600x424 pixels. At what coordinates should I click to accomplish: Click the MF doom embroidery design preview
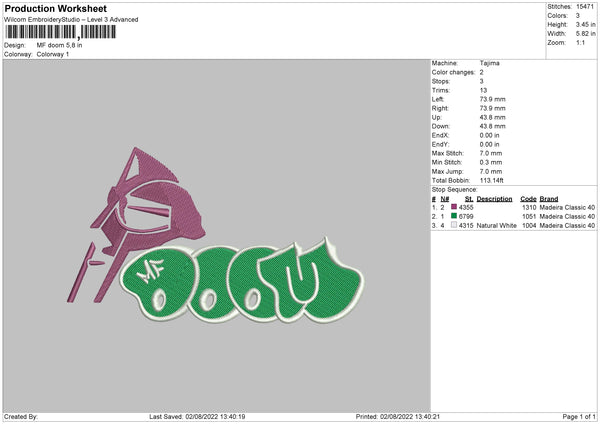[215, 235]
